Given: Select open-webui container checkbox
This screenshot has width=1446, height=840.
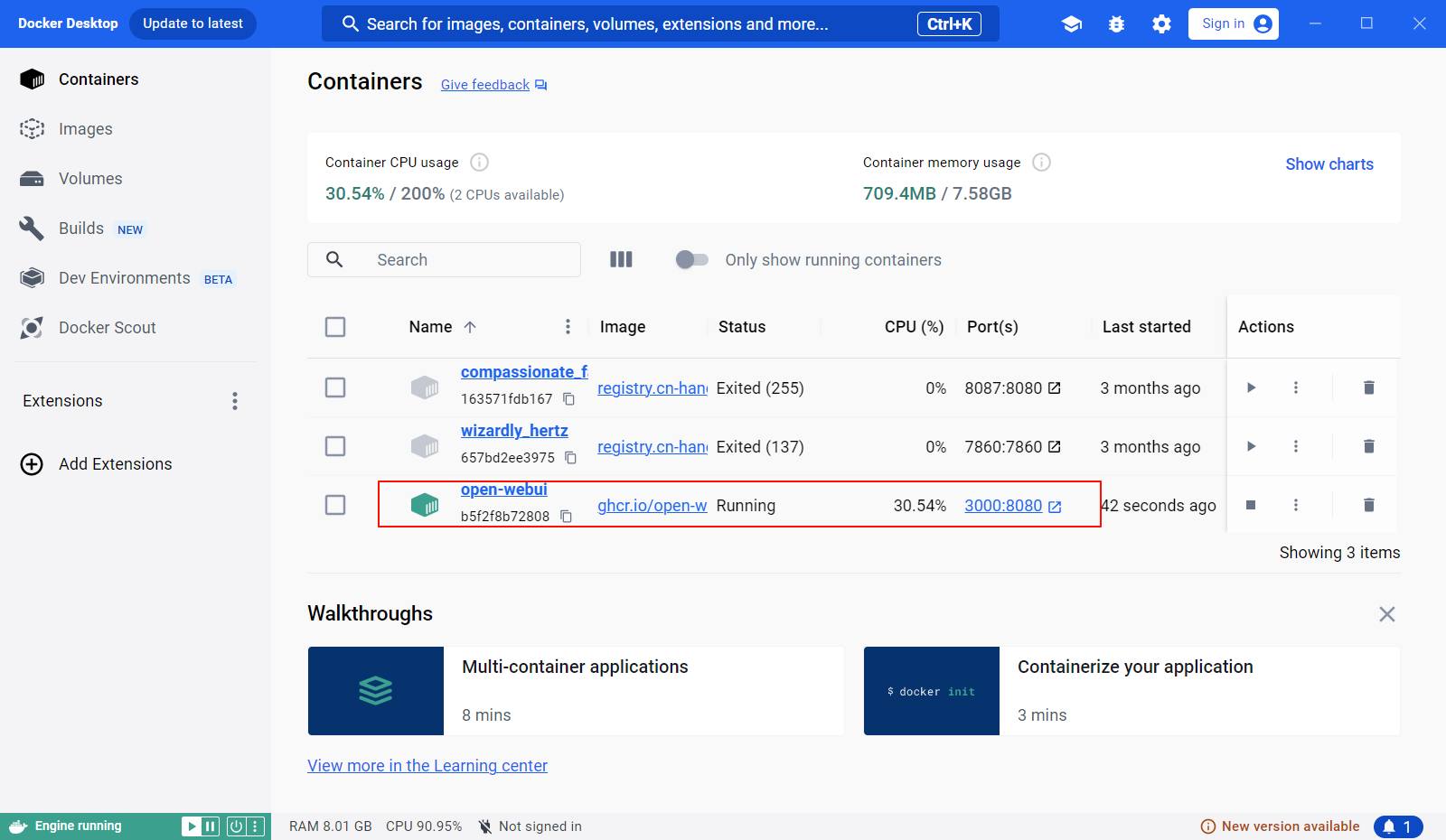Looking at the screenshot, I should pyautogui.click(x=335, y=505).
